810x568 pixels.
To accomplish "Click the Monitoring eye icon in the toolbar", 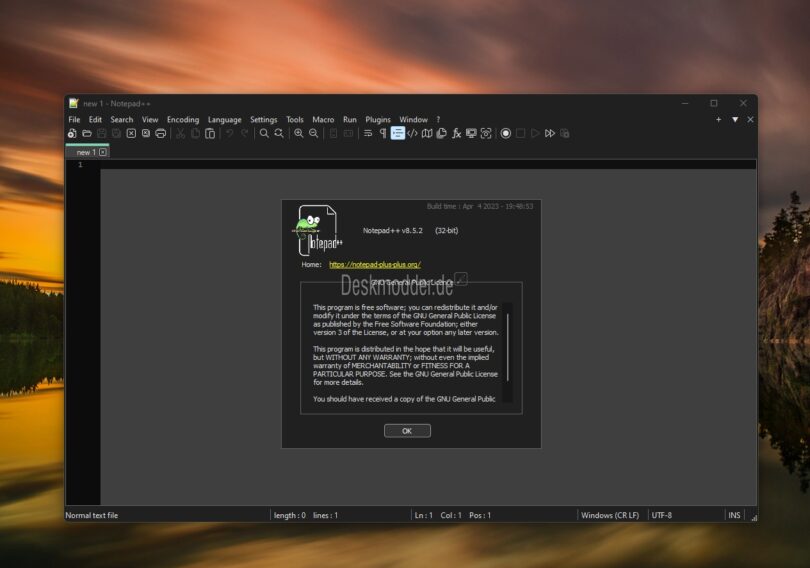I will [486, 133].
